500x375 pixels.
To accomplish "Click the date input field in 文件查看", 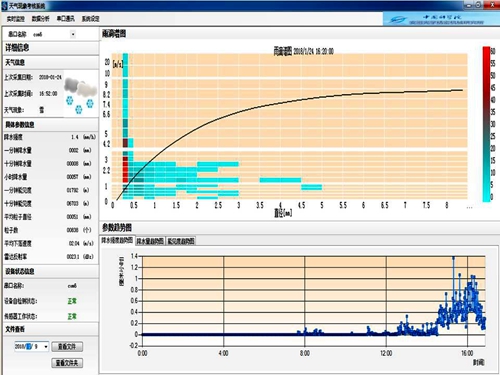I will pyautogui.click(x=29, y=347).
